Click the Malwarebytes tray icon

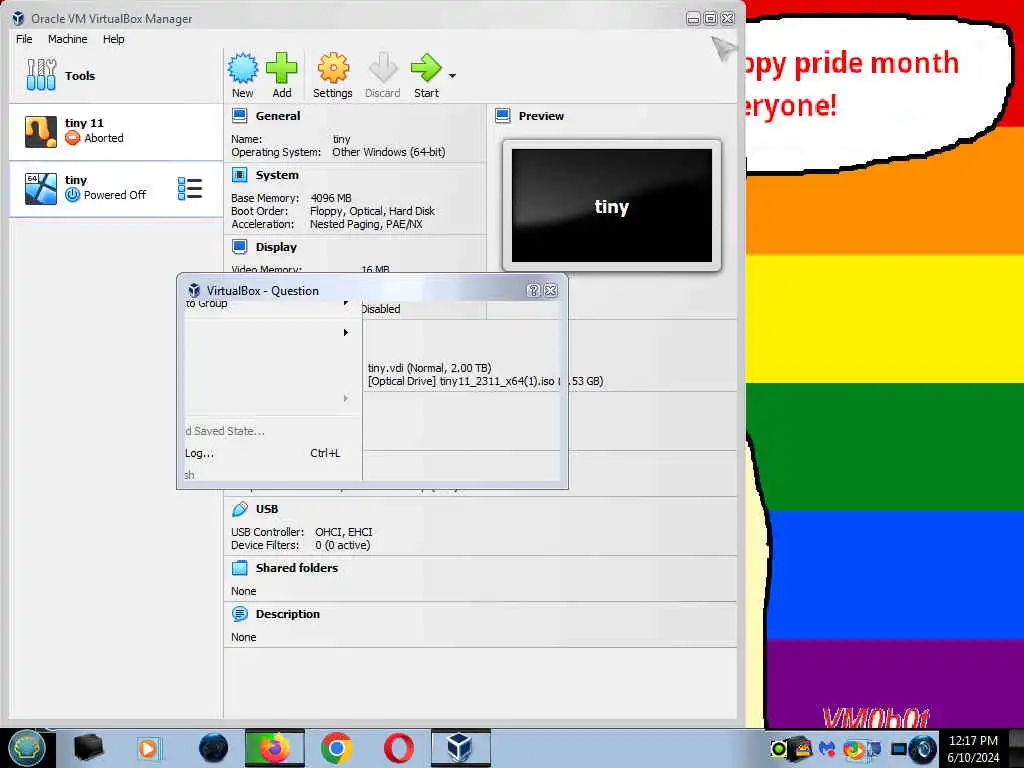[x=827, y=748]
